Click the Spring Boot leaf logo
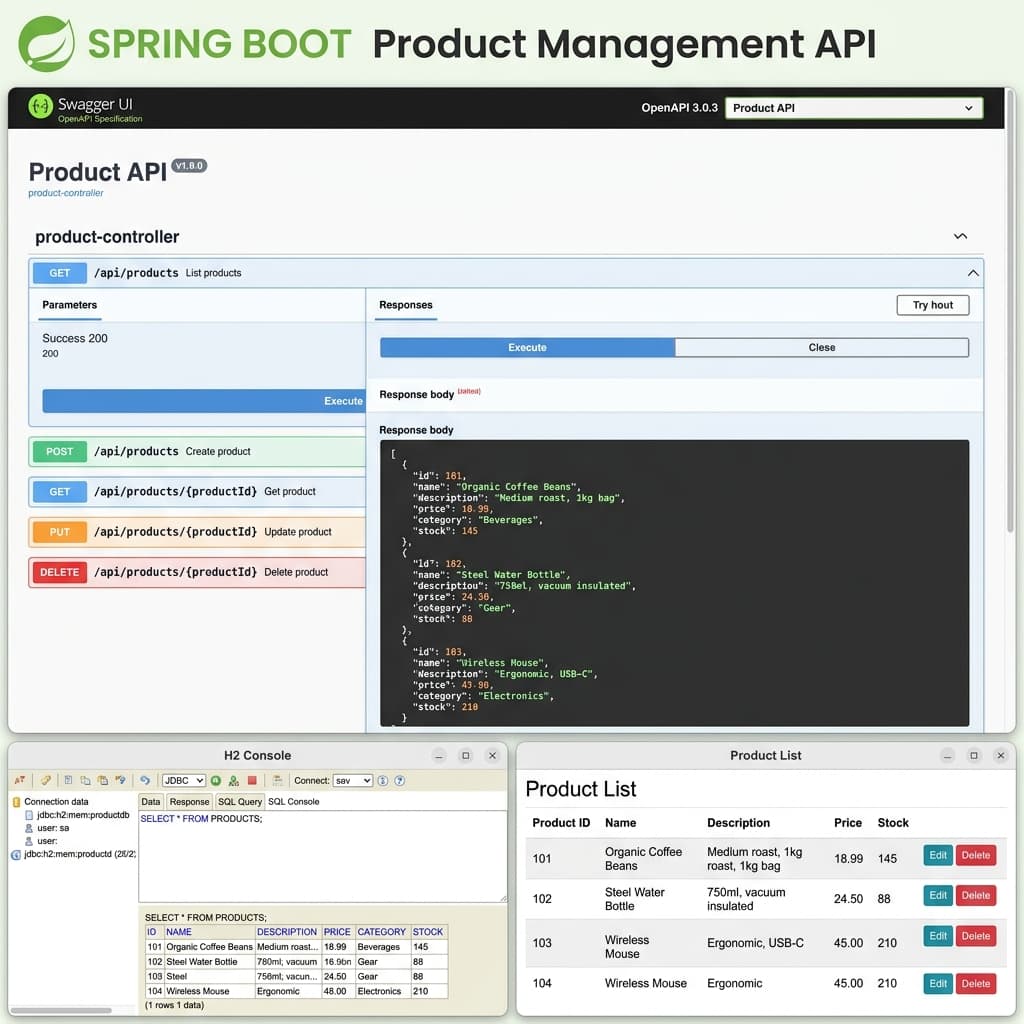This screenshot has height=1024, width=1024. [x=46, y=44]
